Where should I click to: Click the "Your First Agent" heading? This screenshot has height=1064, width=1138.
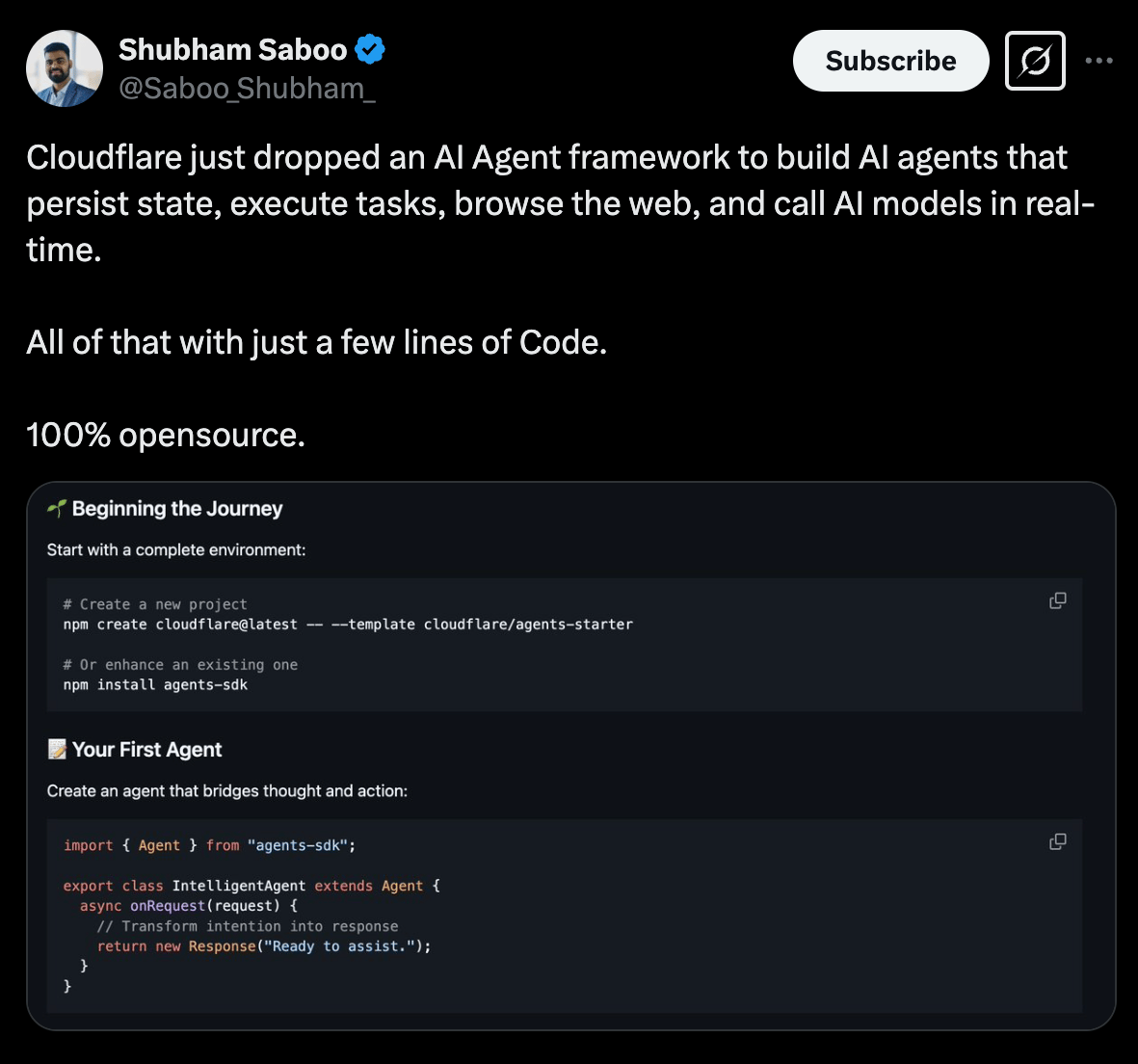pyautogui.click(x=147, y=750)
